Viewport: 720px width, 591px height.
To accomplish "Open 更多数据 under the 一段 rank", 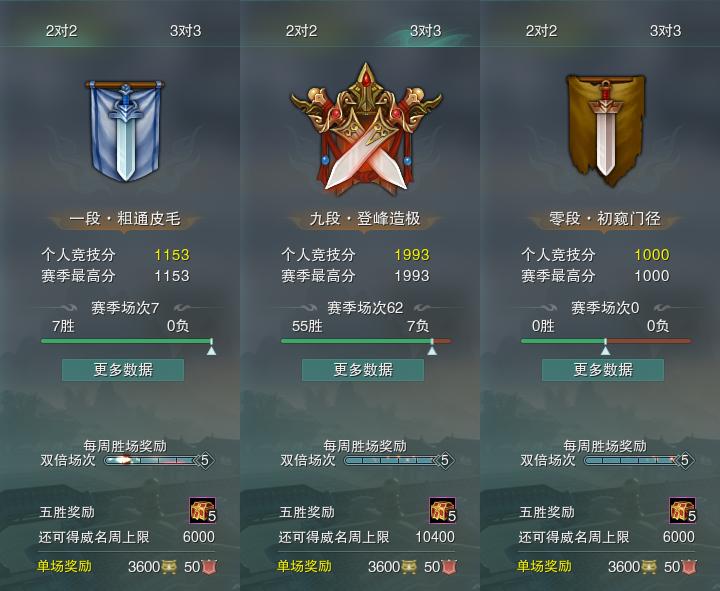I will [x=123, y=370].
